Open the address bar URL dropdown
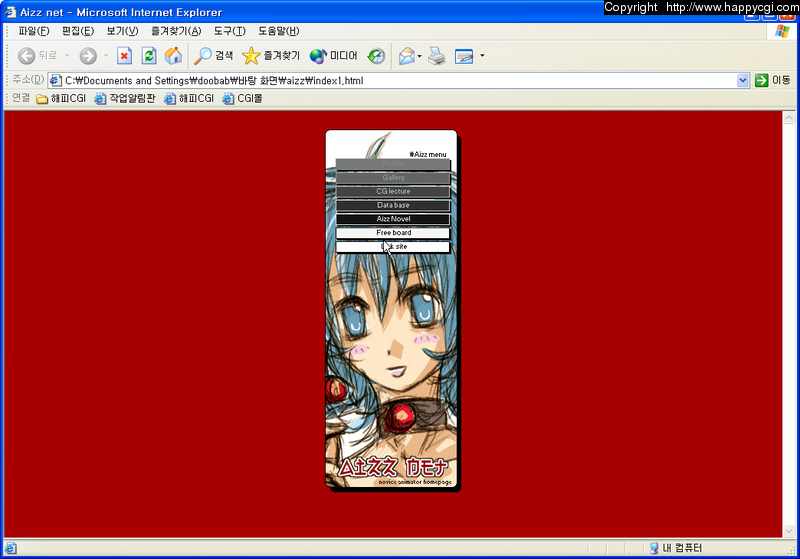 [742, 80]
